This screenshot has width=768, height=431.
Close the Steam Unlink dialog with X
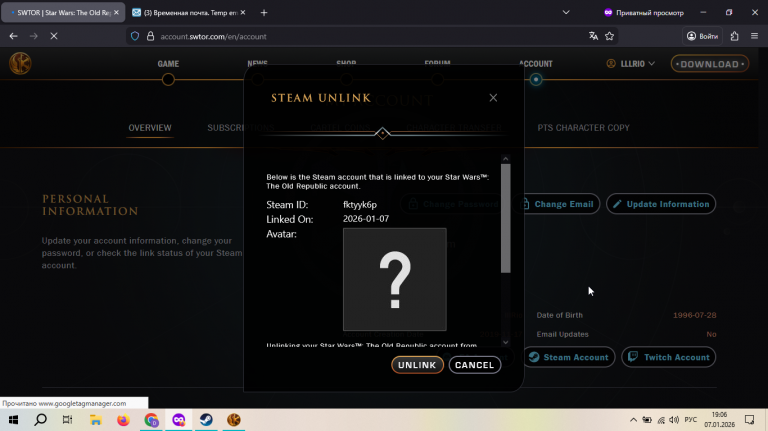[493, 98]
